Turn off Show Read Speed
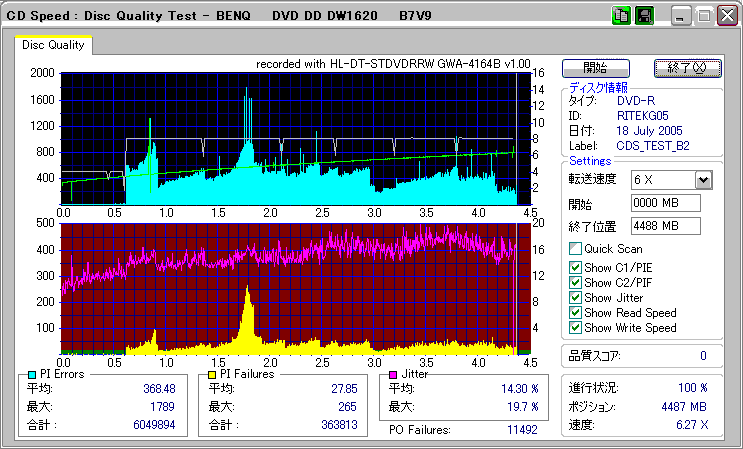743x449 pixels. (x=575, y=313)
